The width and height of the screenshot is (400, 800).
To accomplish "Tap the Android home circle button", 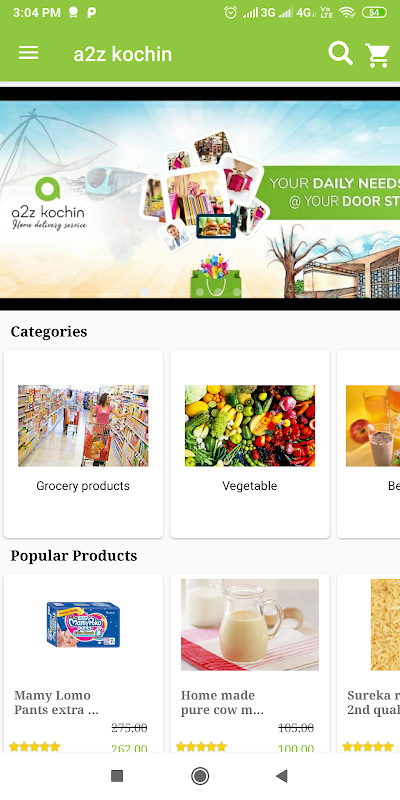I will tap(200, 776).
